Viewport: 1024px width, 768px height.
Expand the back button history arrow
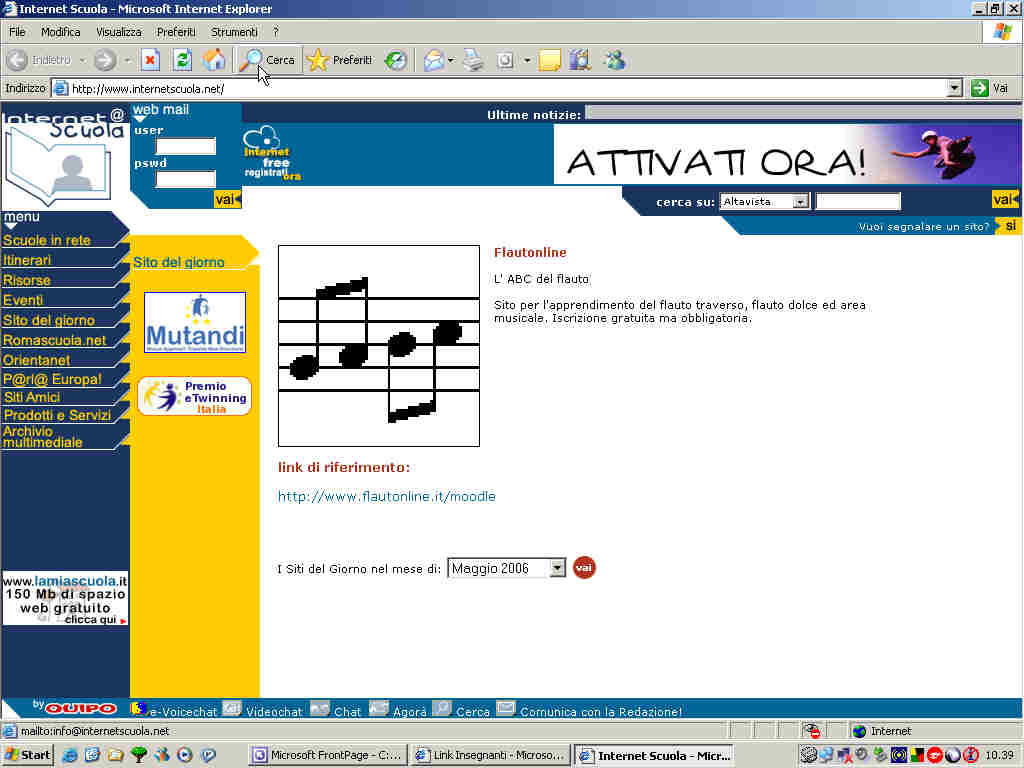click(83, 60)
